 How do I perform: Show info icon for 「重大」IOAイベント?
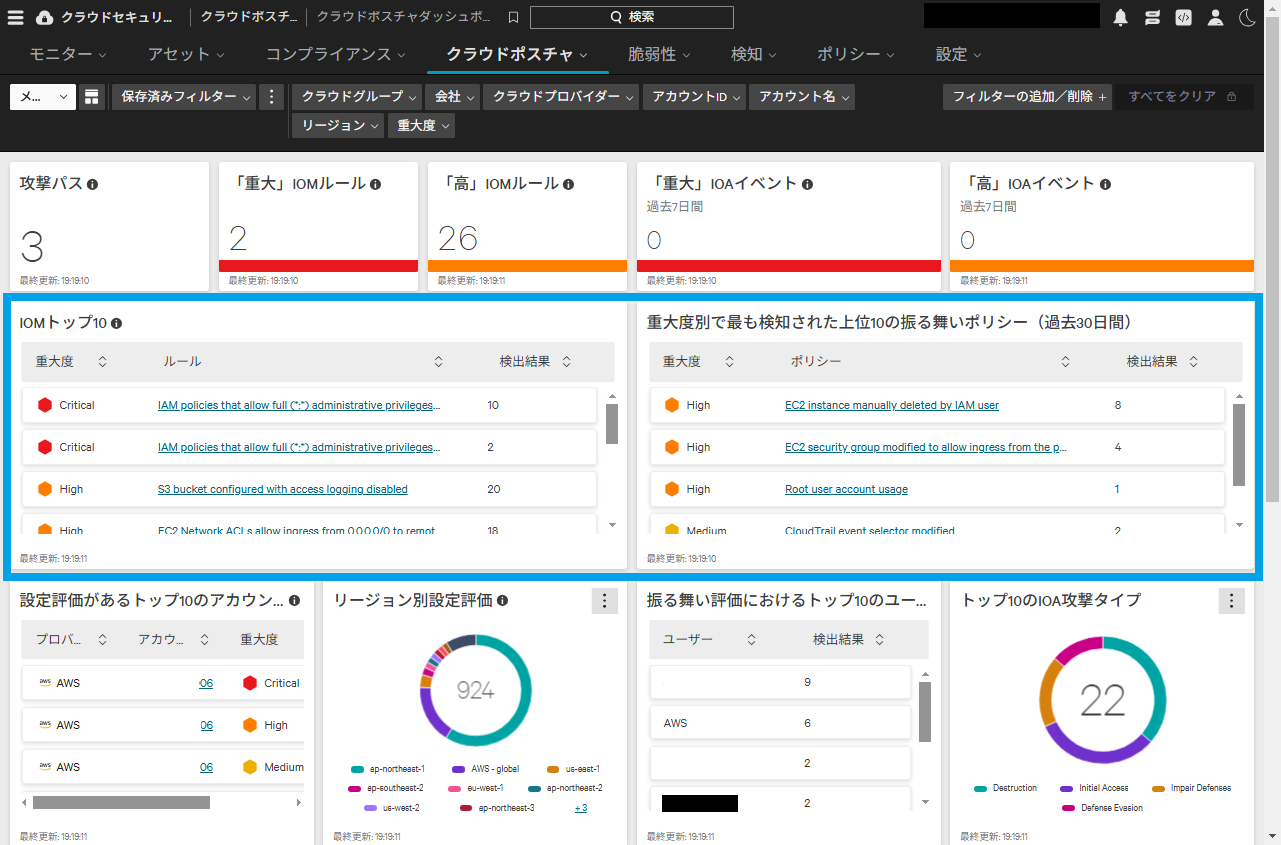807,184
